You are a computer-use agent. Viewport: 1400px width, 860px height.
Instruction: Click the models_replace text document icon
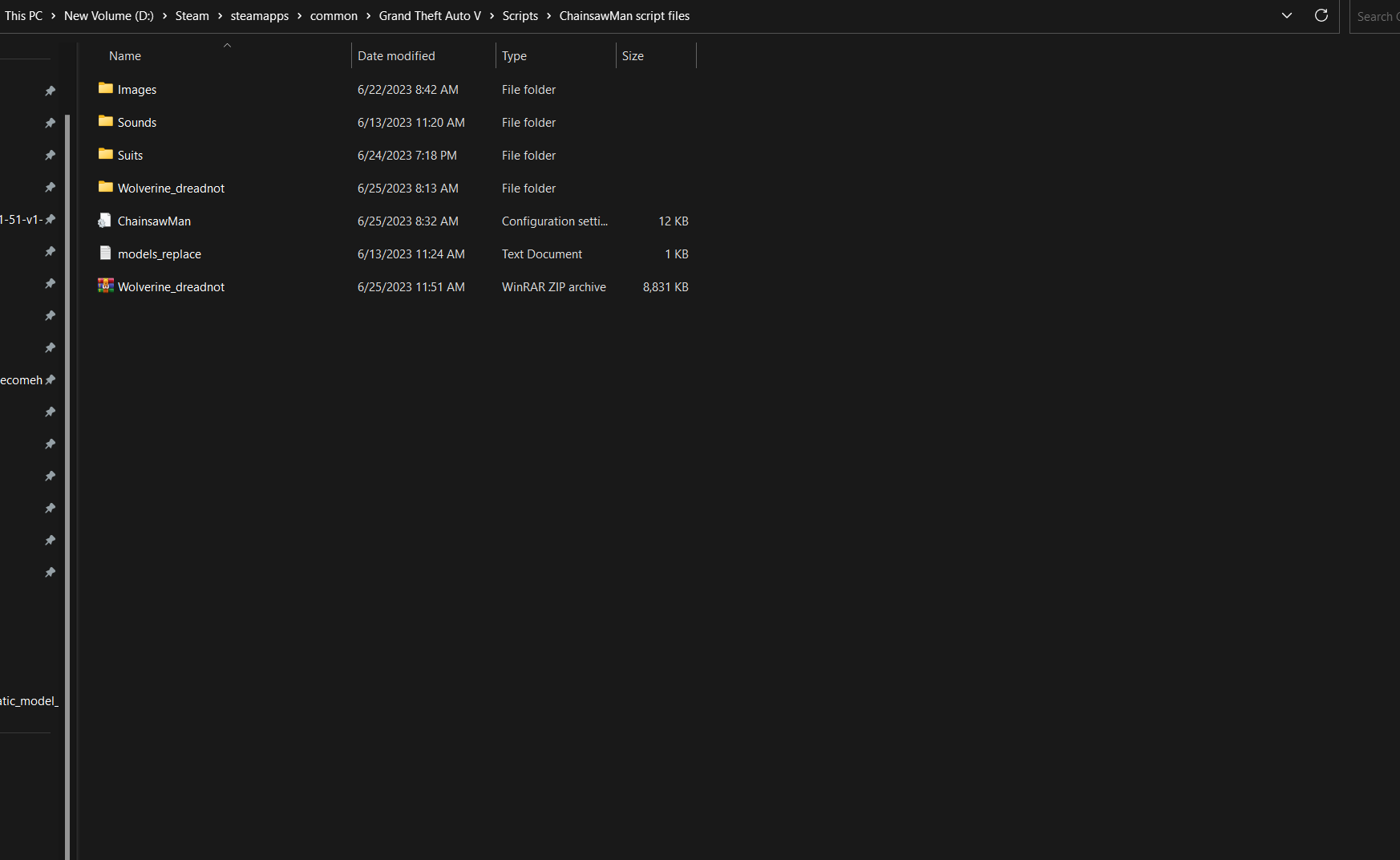pos(105,254)
